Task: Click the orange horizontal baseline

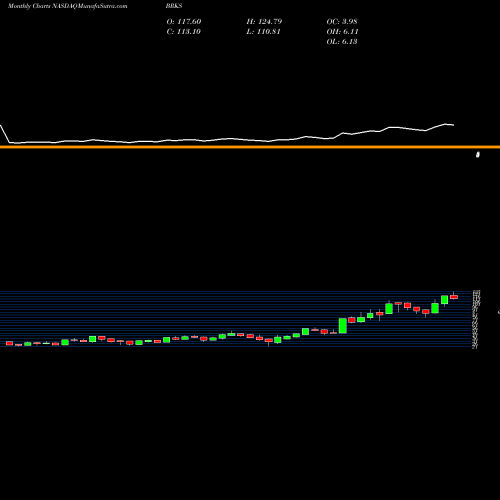Action: pyautogui.click(x=250, y=147)
